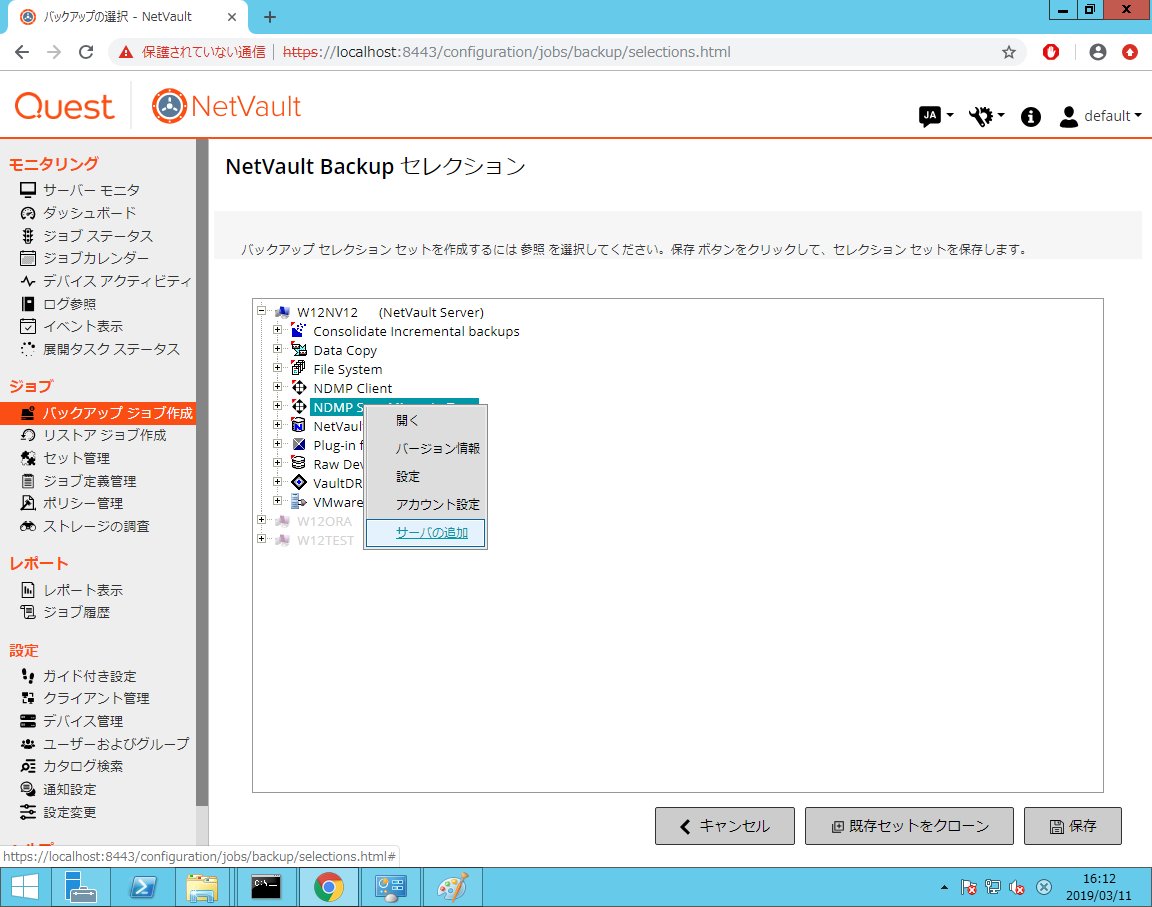Click the セット管理 icon
1152x907 pixels.
pyautogui.click(x=28, y=458)
